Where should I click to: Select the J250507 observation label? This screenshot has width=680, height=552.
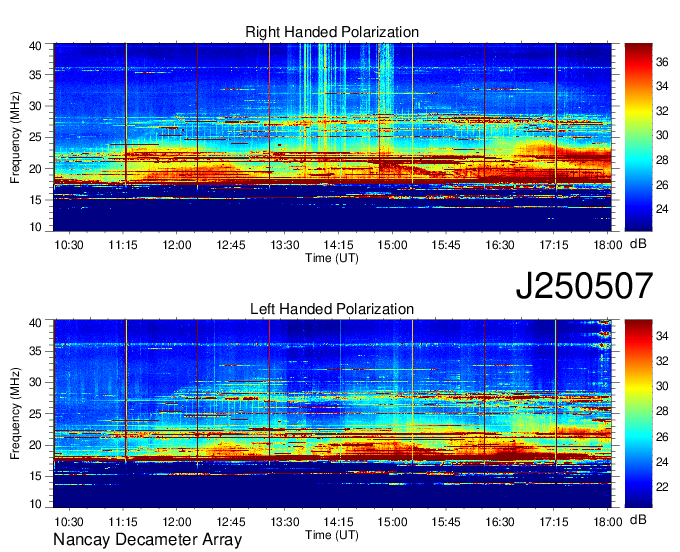584,286
